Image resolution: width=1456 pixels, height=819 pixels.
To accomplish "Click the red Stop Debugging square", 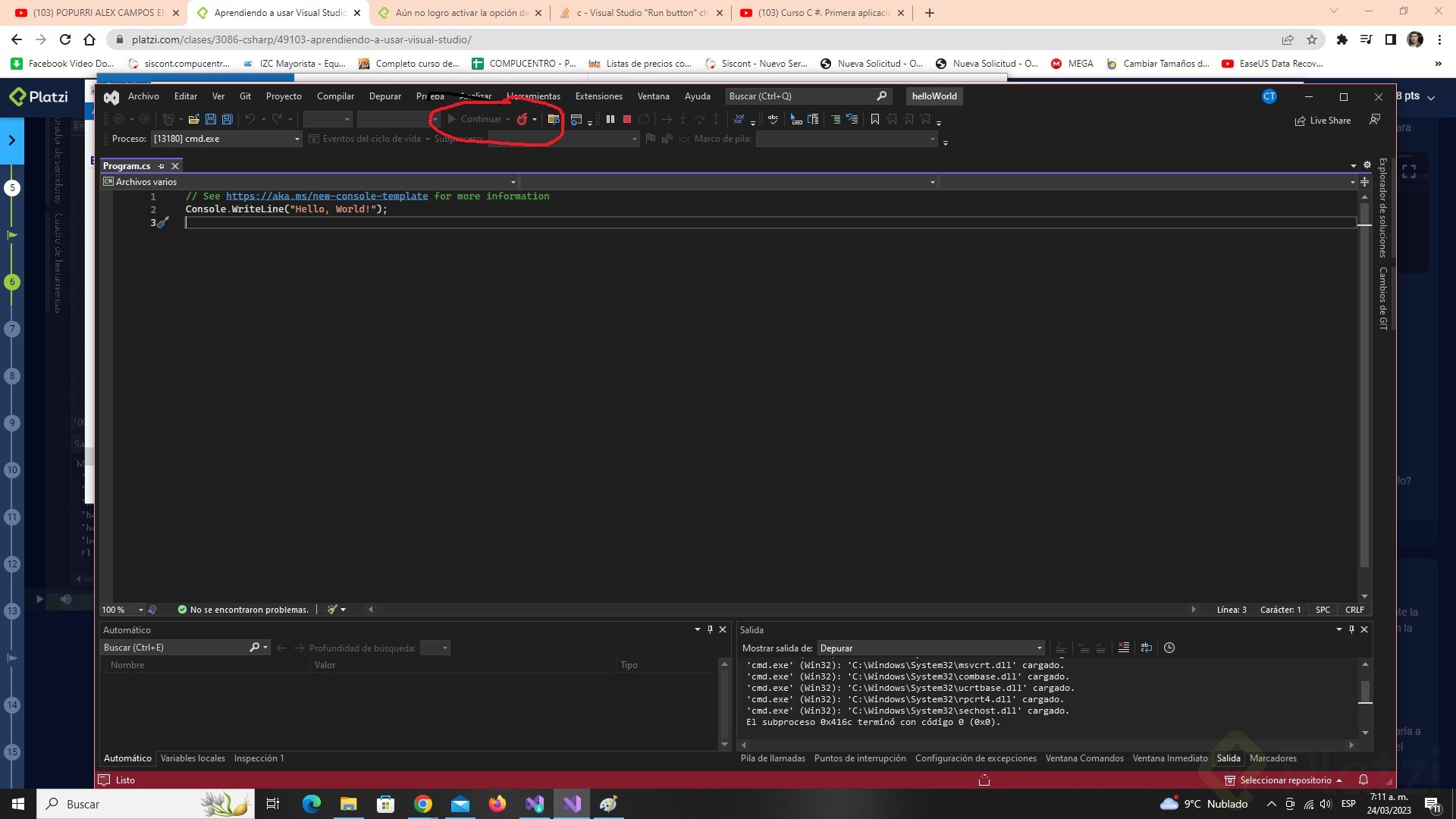I will (627, 119).
